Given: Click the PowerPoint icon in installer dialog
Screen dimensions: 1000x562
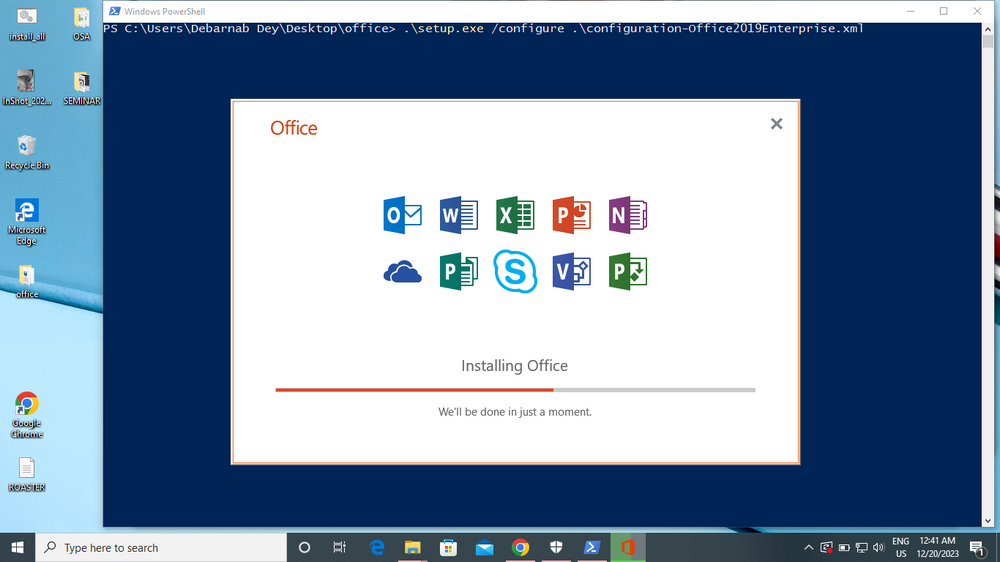Looking at the screenshot, I should click(x=572, y=215).
